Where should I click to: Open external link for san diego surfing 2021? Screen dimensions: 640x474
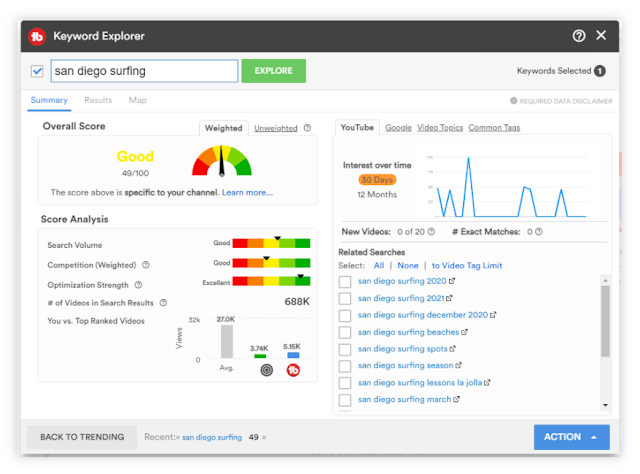coord(449,298)
